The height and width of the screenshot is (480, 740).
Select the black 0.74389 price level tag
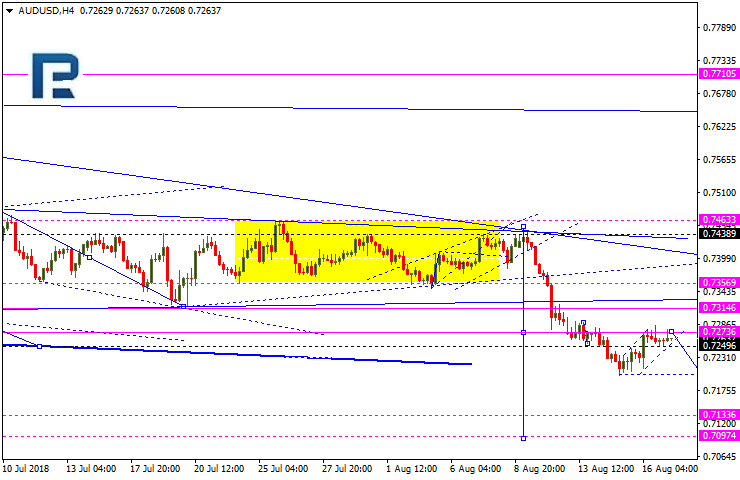click(x=718, y=233)
